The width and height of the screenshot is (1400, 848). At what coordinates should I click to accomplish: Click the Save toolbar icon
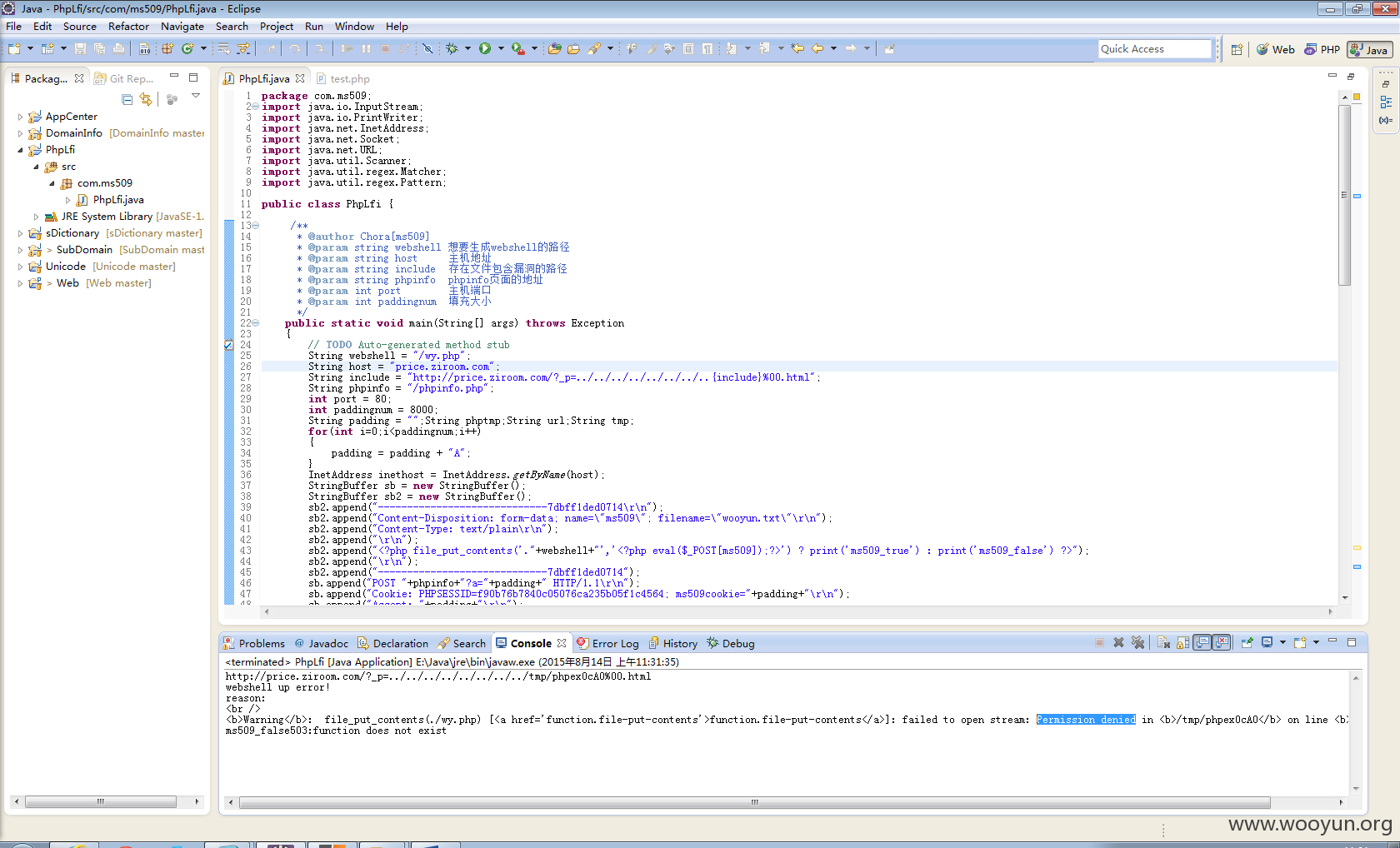pyautogui.click(x=81, y=49)
